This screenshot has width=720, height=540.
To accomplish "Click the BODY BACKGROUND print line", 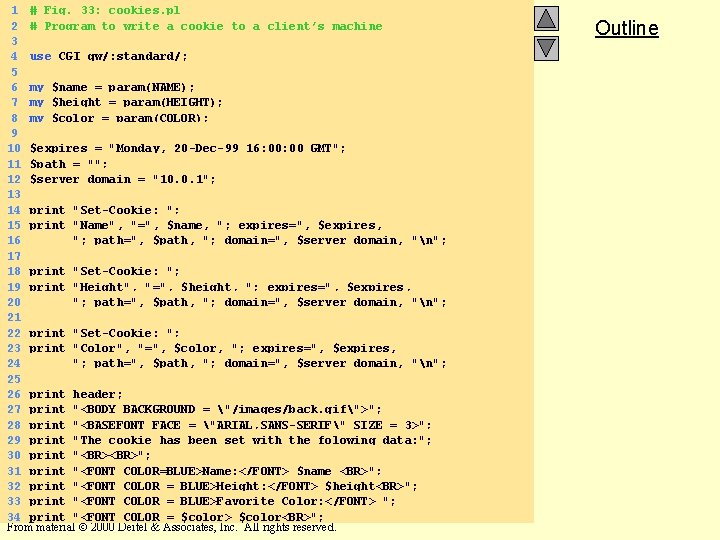I will pyautogui.click(x=205, y=410).
